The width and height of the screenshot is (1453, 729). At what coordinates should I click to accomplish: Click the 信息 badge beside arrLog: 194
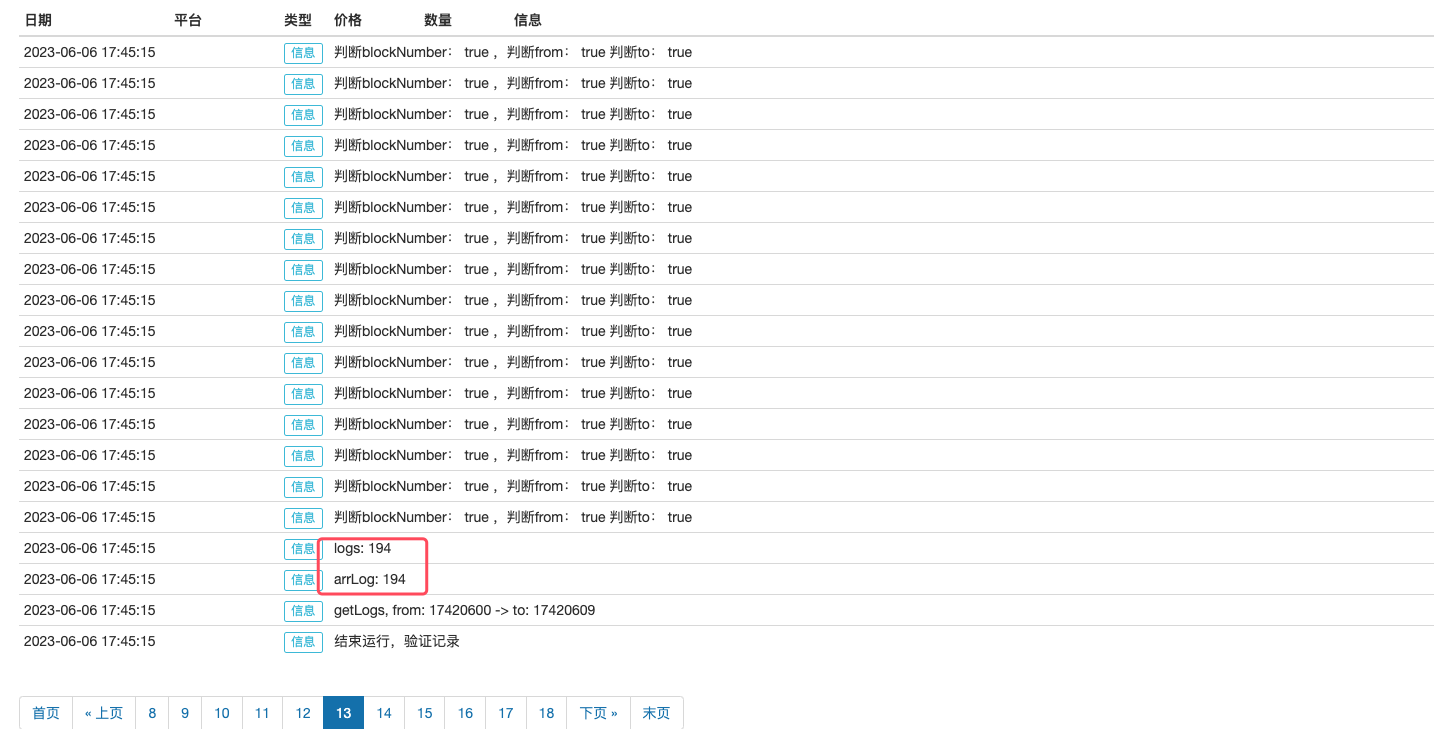point(303,579)
